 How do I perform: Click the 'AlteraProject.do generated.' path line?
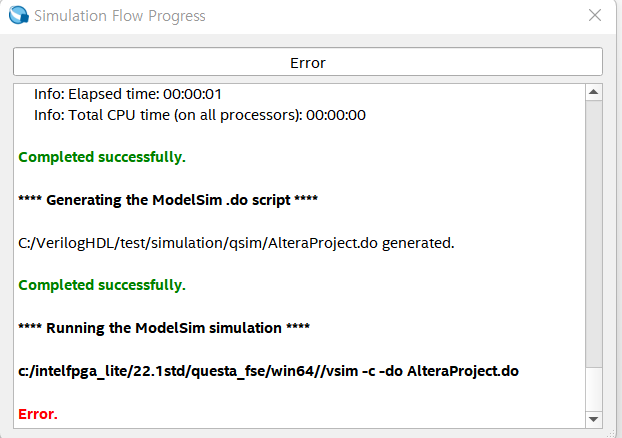coord(236,242)
